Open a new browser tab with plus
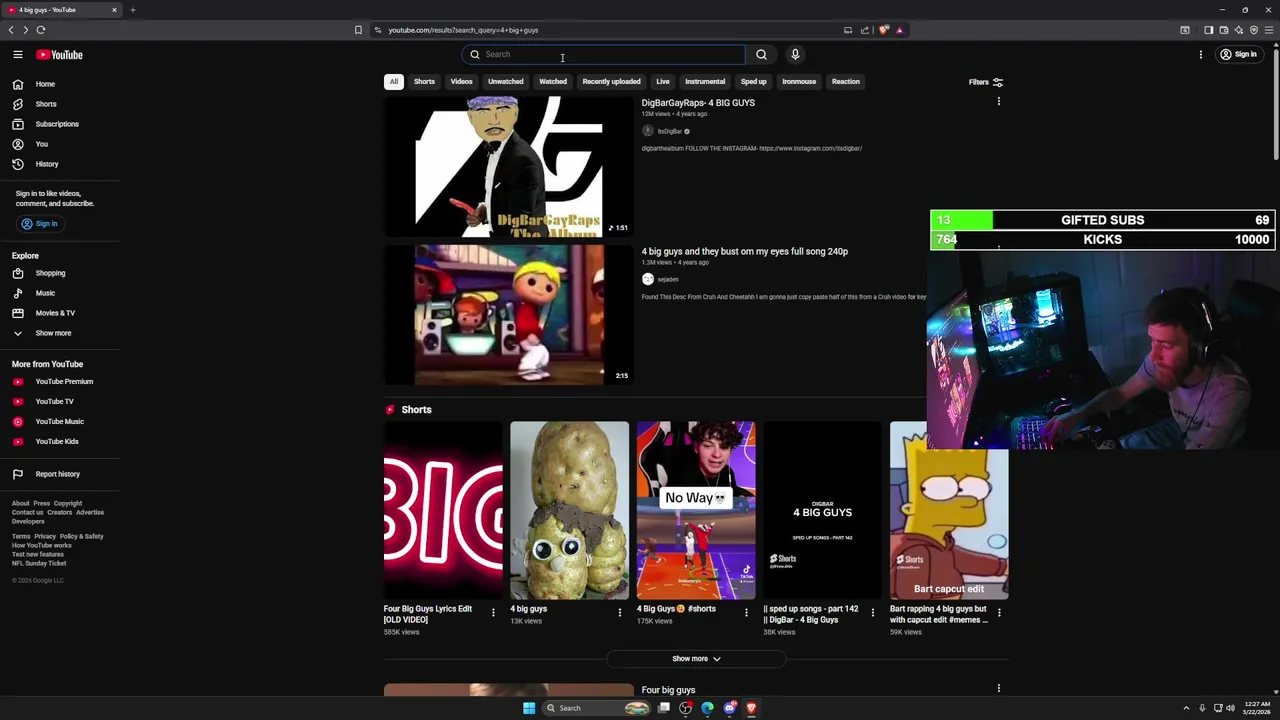The image size is (1280, 720). (132, 10)
